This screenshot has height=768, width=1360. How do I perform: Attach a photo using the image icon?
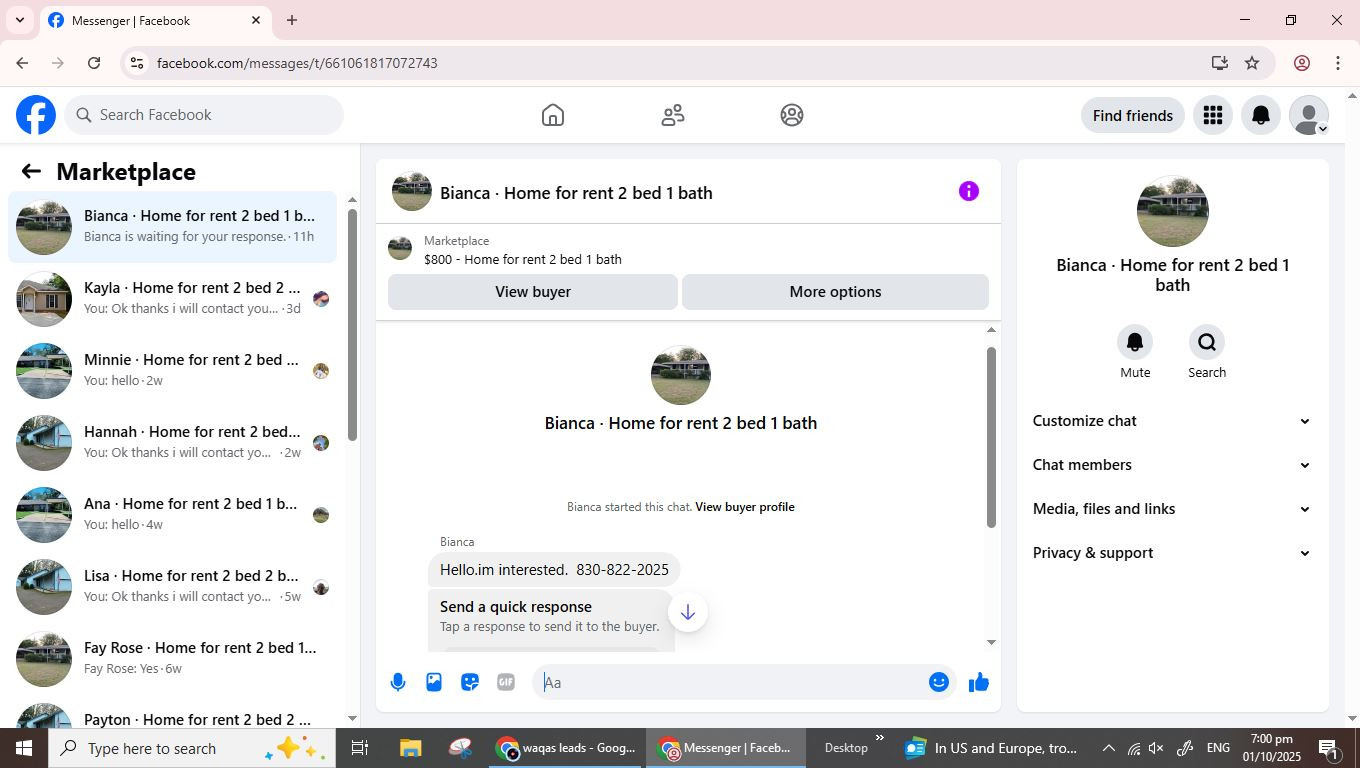coord(434,682)
